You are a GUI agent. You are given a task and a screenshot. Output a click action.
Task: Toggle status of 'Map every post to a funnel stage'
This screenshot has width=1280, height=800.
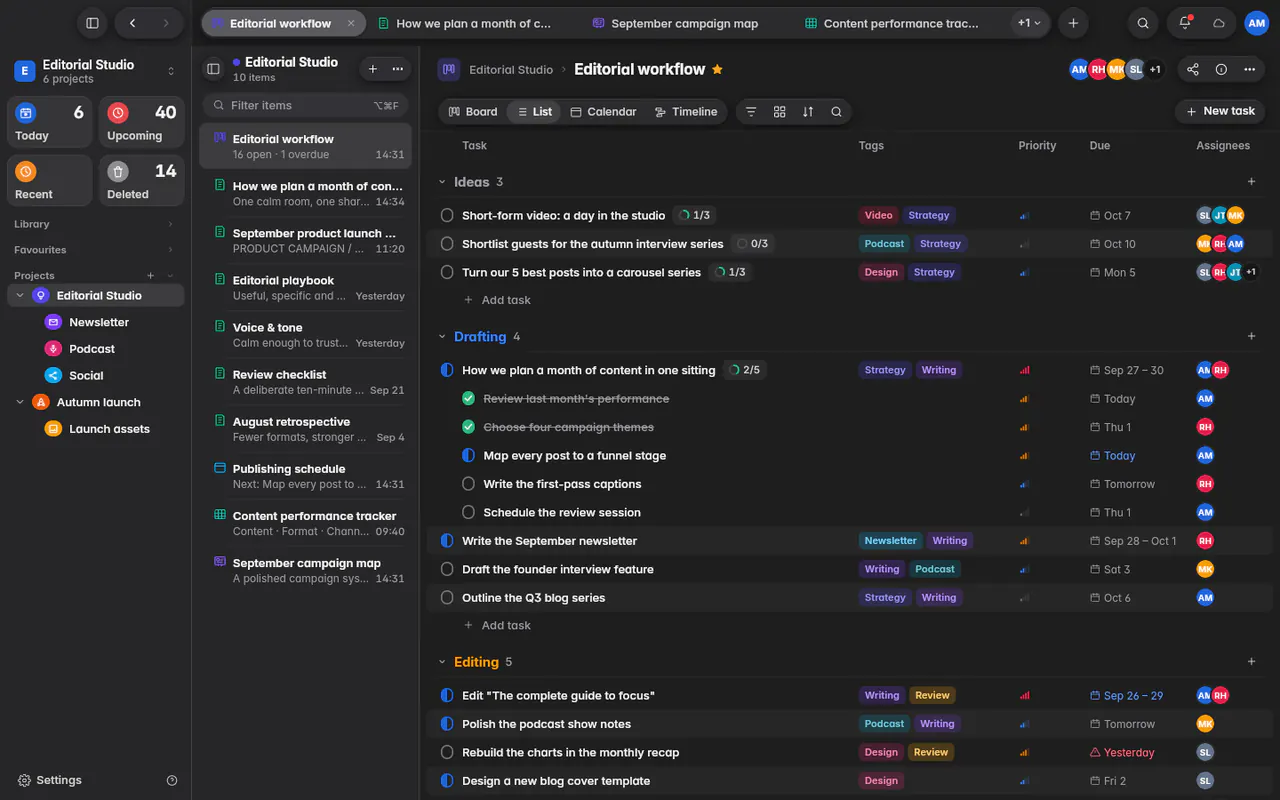coord(468,455)
